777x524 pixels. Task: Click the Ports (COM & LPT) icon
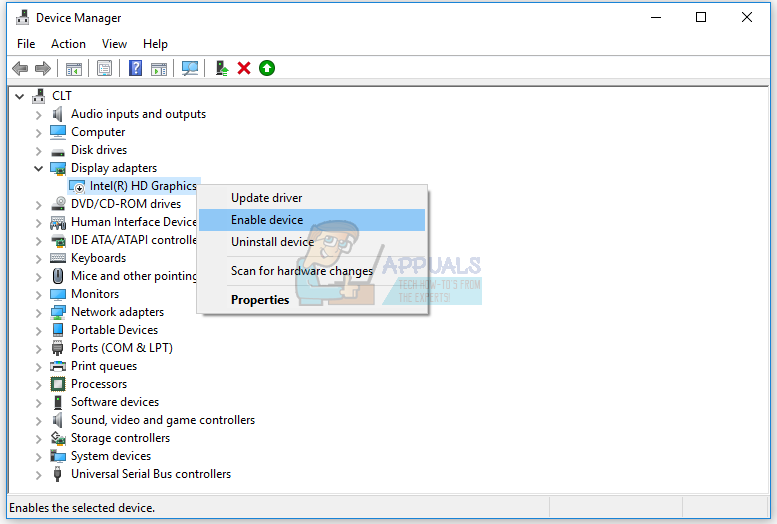[57, 348]
